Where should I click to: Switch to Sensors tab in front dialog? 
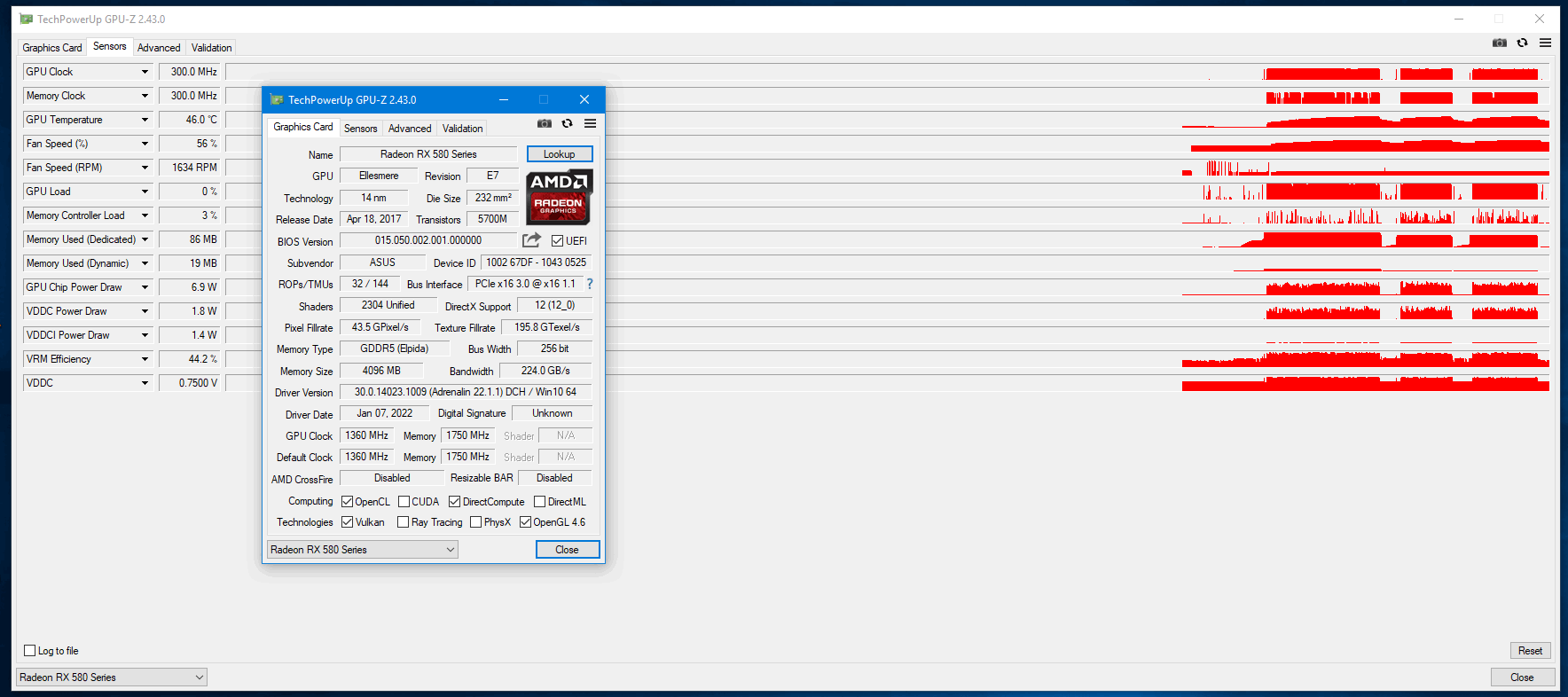pos(361,129)
